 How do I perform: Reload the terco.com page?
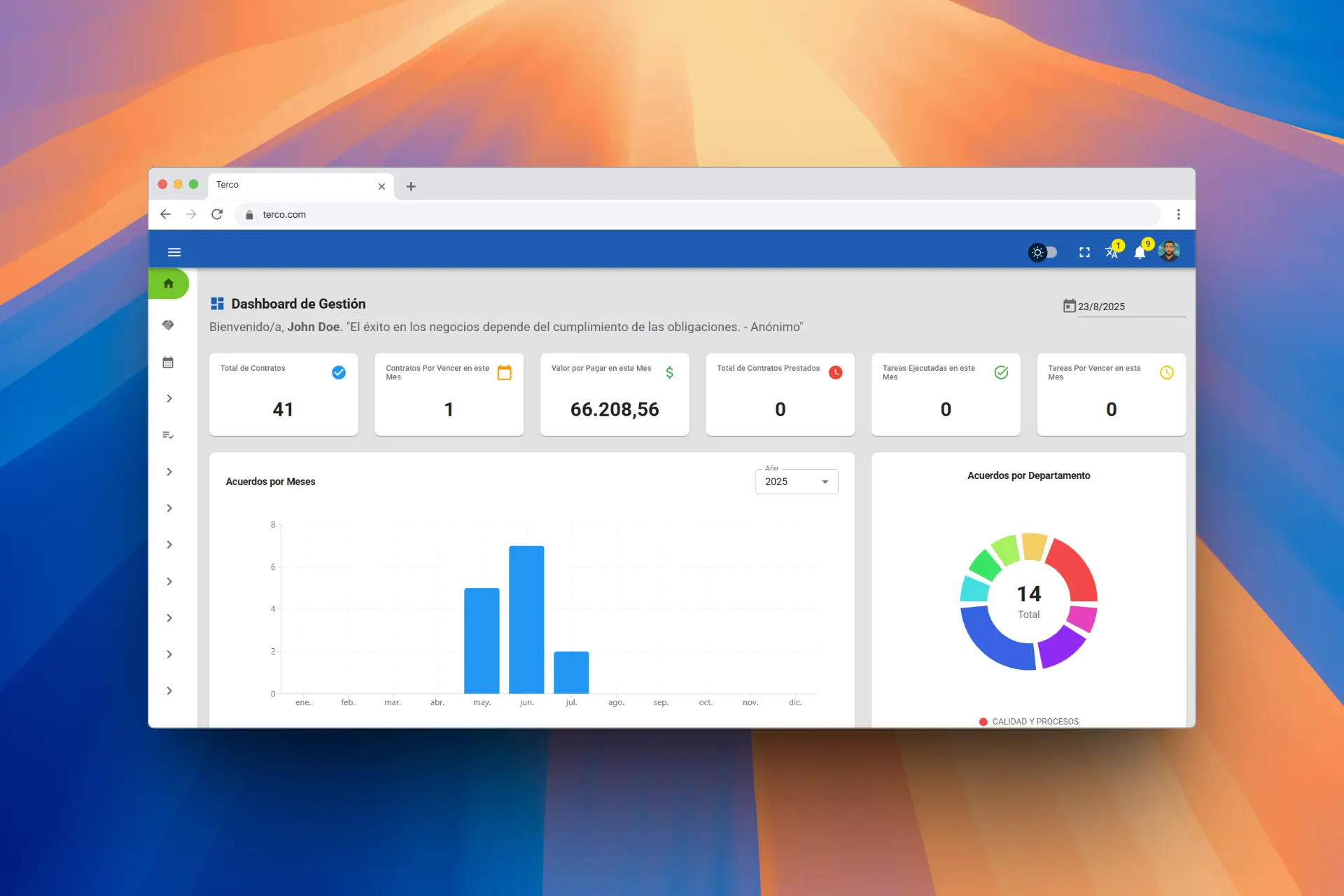[x=217, y=214]
